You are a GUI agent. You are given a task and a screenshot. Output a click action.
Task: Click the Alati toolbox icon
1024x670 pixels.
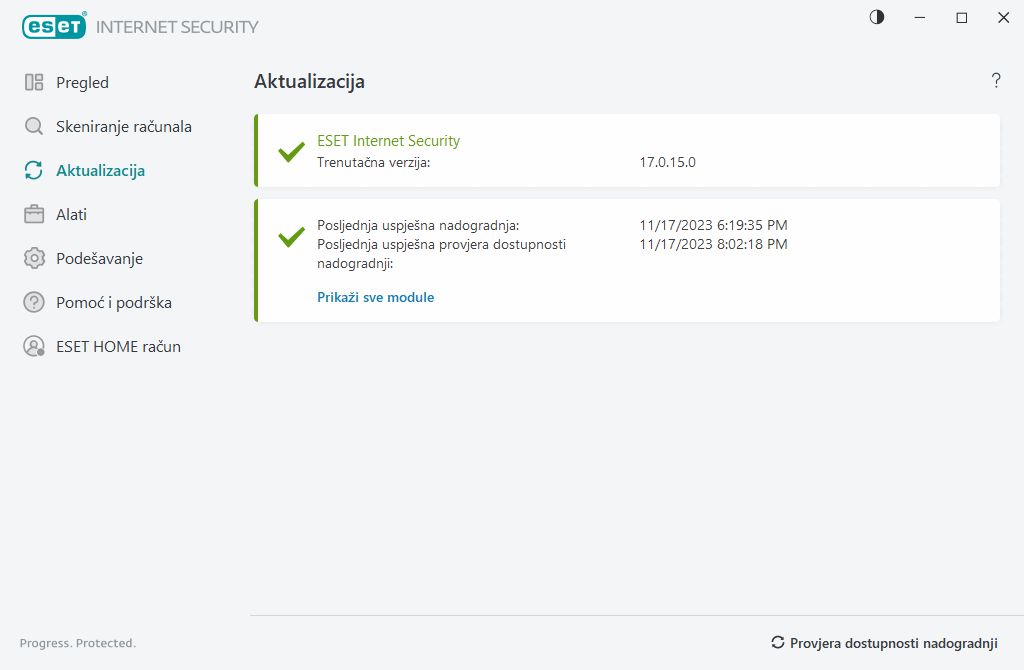(x=34, y=215)
